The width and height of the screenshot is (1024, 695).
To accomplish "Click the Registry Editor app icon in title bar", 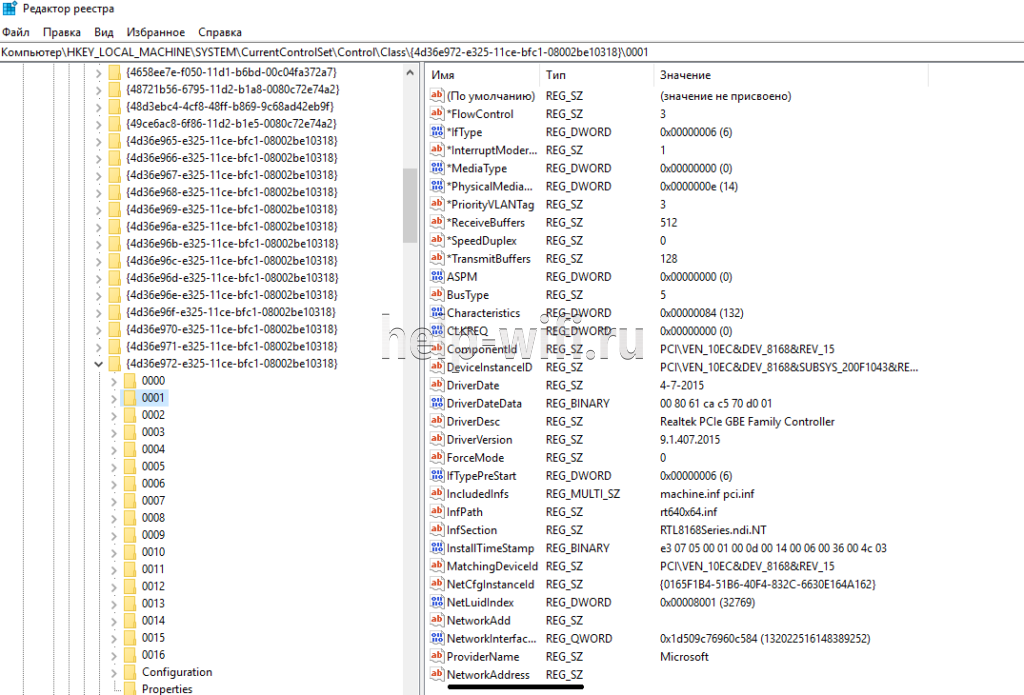I will [x=8, y=9].
